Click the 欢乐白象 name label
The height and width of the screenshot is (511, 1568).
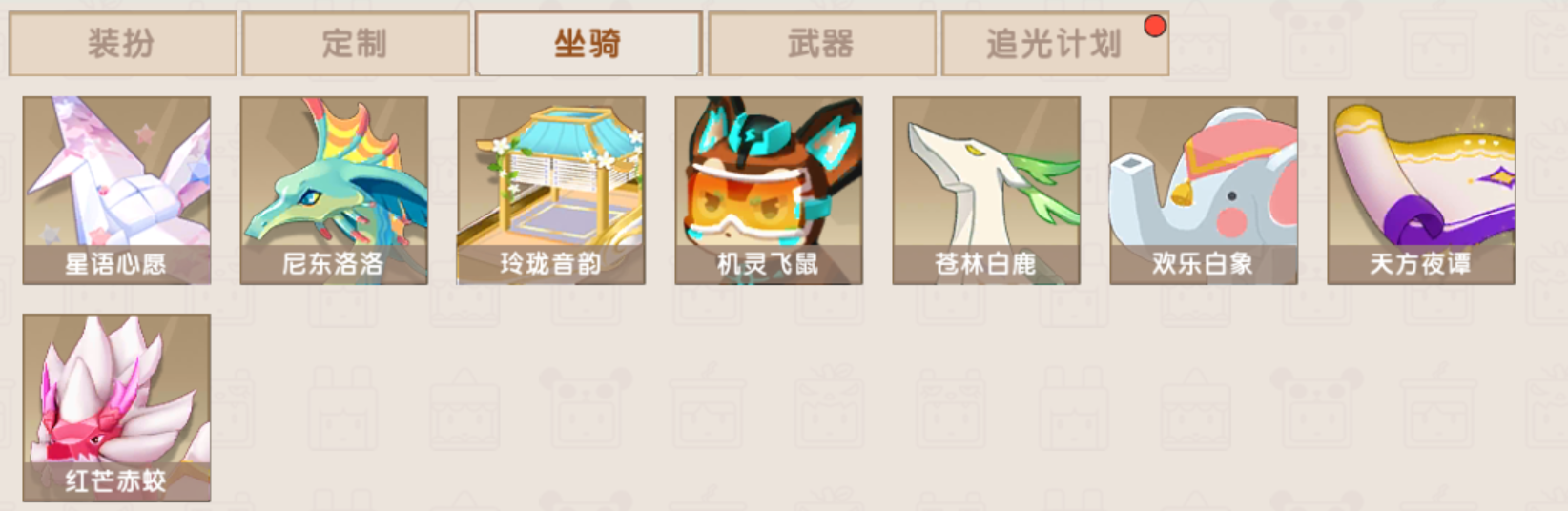click(x=1204, y=264)
